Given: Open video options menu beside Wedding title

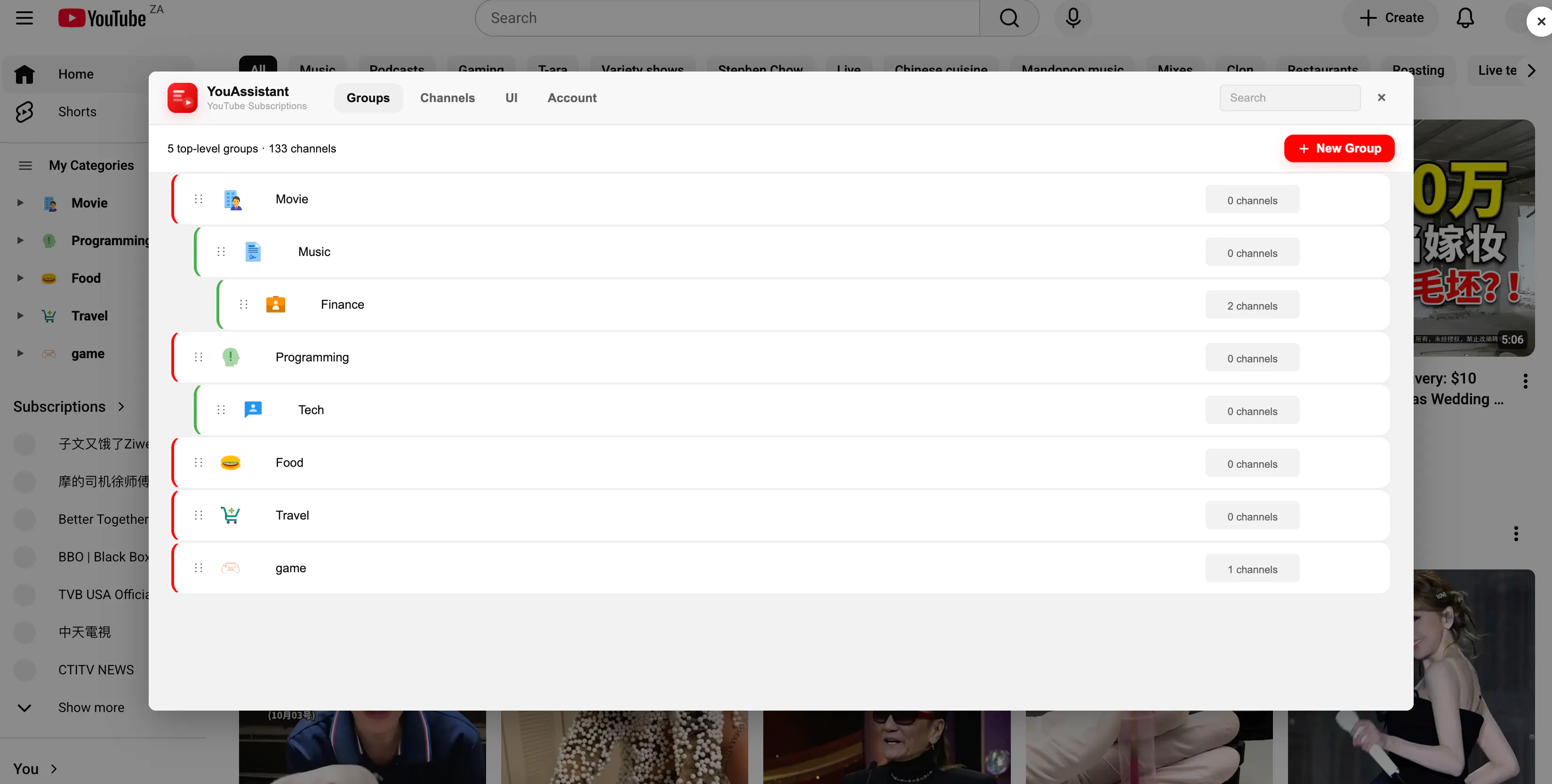Looking at the screenshot, I should pyautogui.click(x=1525, y=381).
